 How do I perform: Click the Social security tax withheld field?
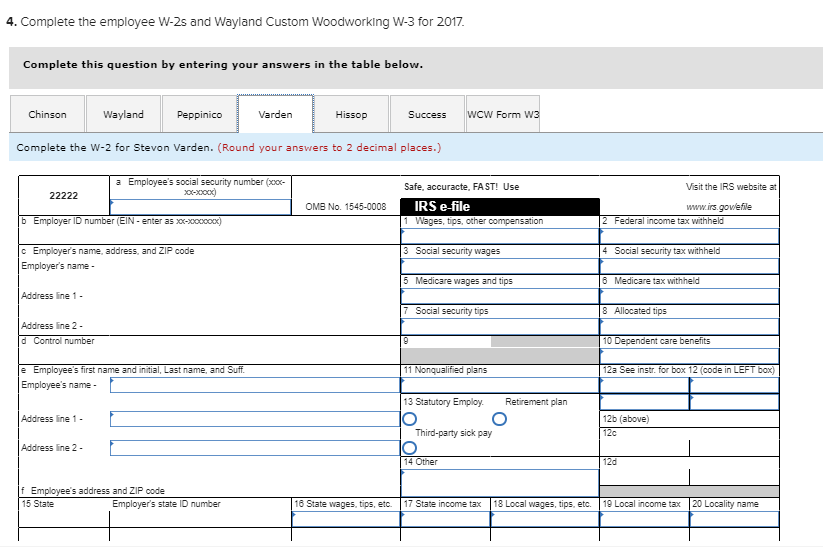(689, 266)
